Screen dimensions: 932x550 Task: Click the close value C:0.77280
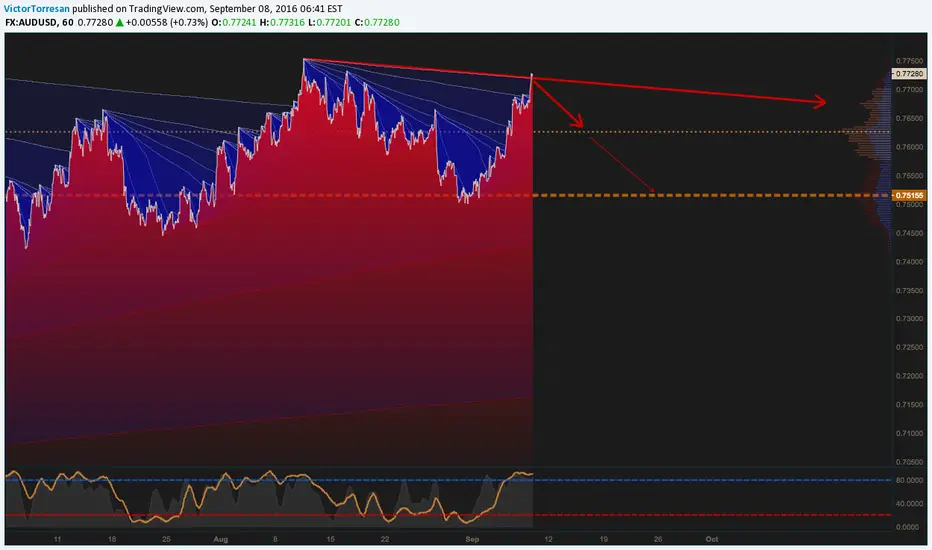pyautogui.click(x=377, y=23)
